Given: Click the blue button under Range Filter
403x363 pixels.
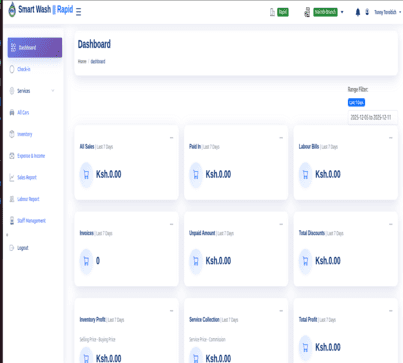Looking at the screenshot, I should coord(356,102).
